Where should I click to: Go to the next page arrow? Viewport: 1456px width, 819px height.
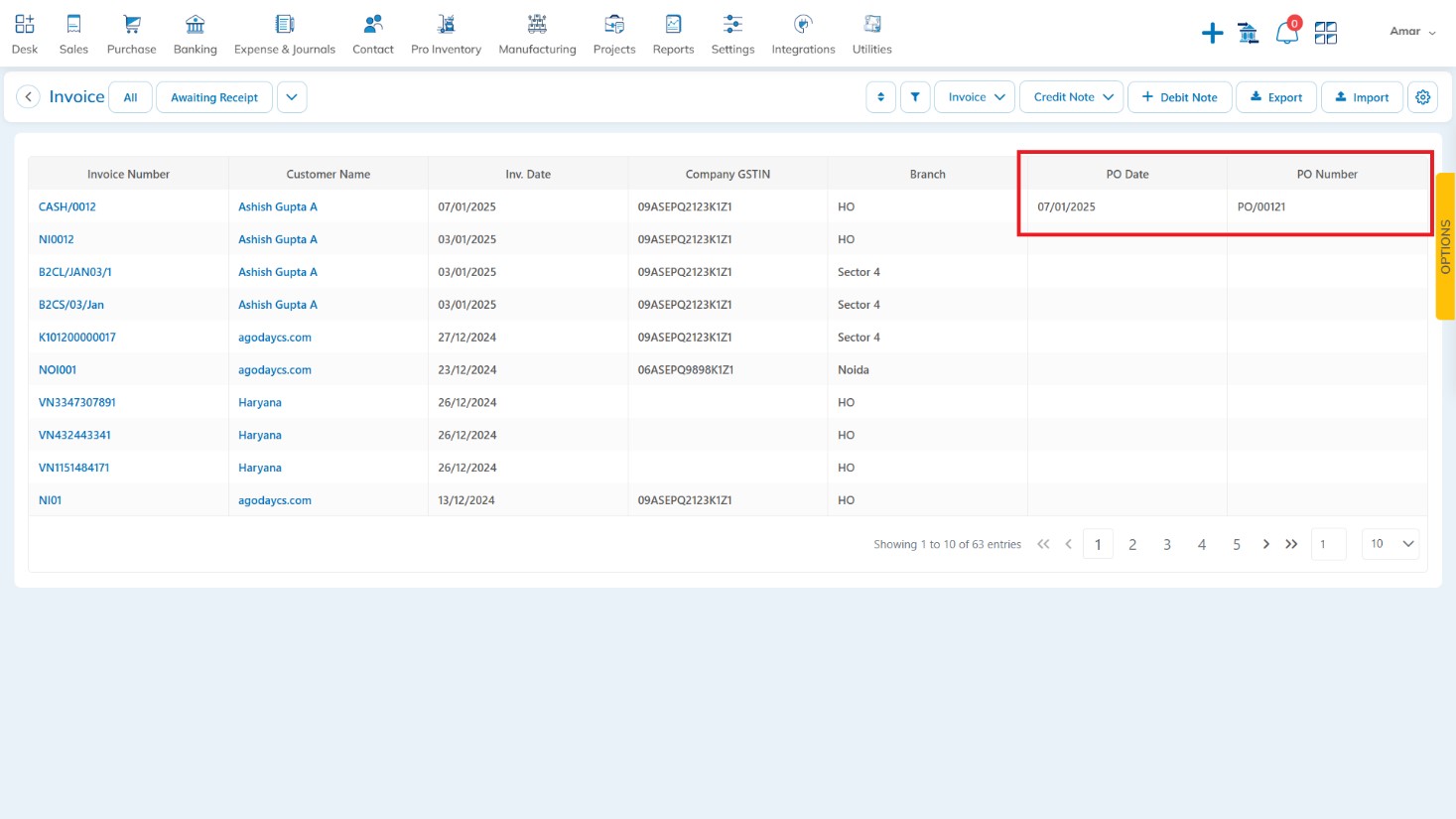[1266, 544]
